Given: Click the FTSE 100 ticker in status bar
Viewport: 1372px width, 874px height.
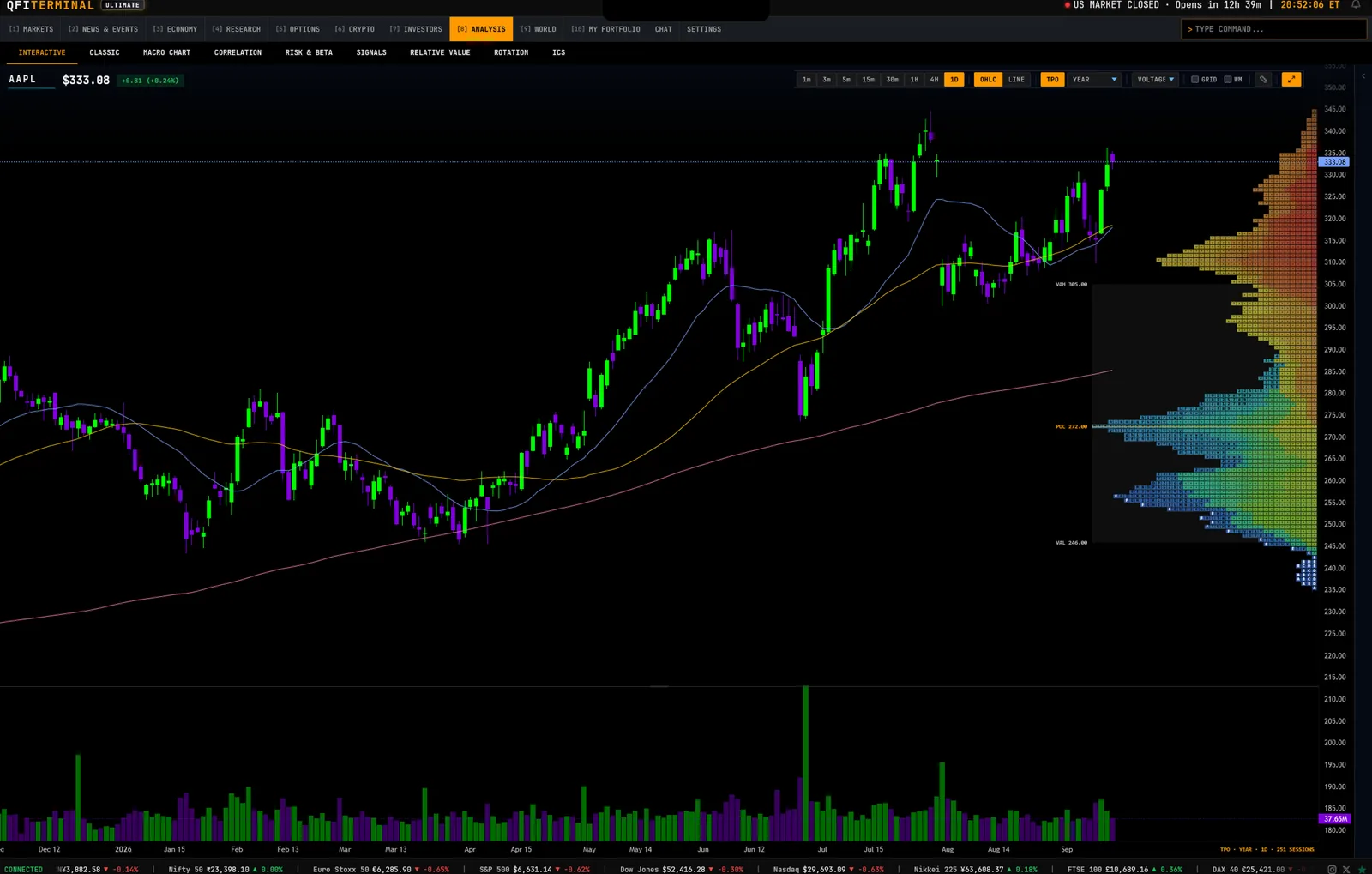Looking at the screenshot, I should [x=1125, y=869].
